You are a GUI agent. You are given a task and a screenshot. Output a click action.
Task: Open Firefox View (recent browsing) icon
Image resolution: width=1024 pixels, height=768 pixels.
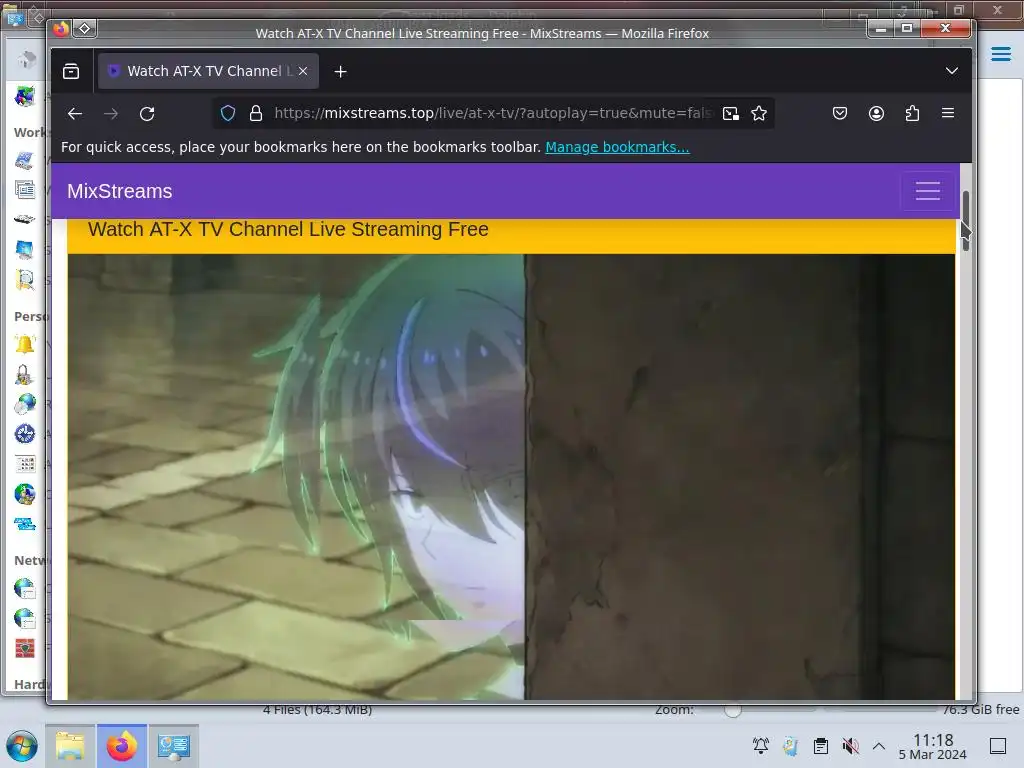[71, 71]
